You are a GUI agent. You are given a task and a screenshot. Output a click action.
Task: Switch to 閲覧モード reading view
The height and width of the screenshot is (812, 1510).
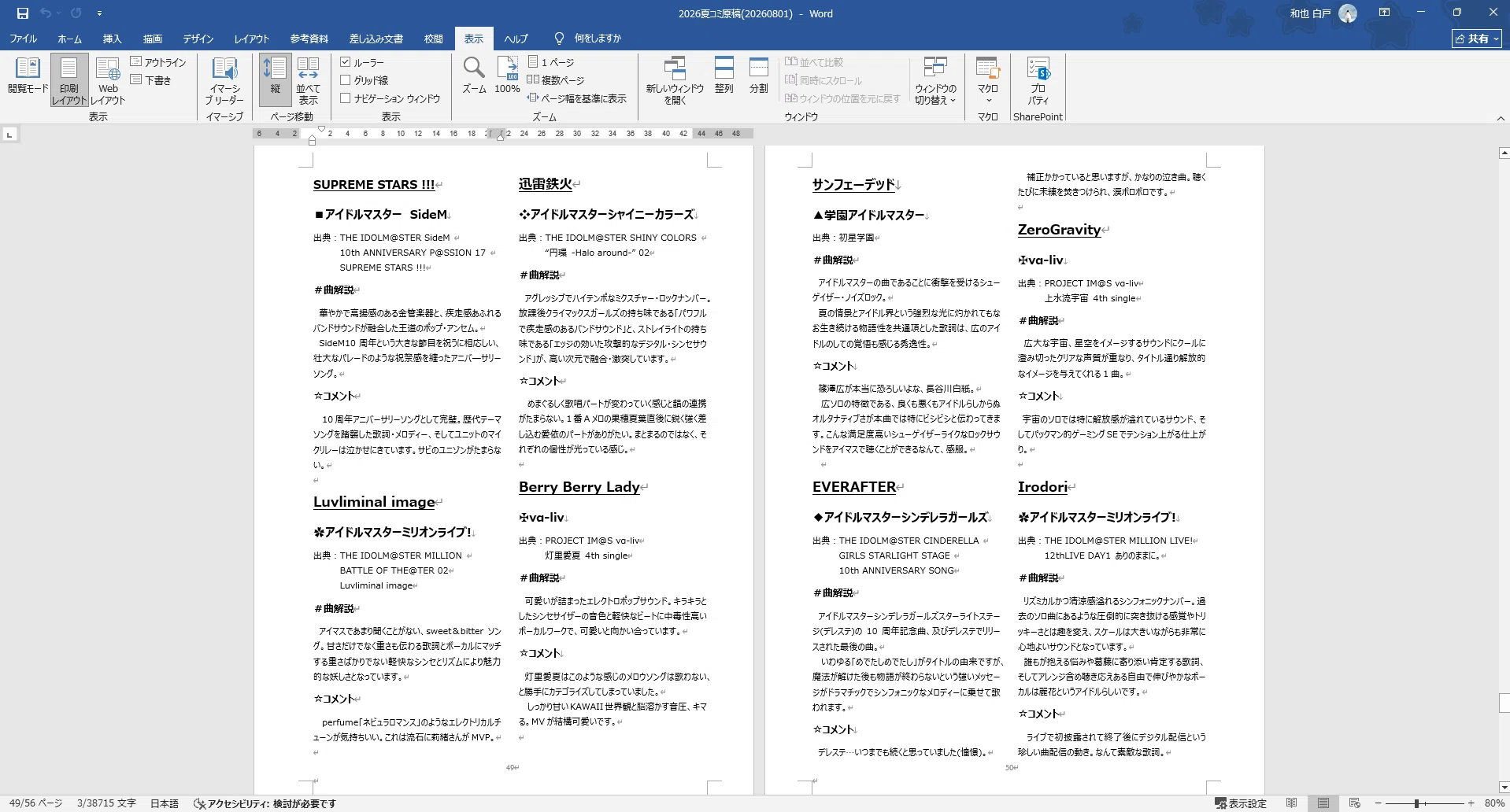coord(28,77)
